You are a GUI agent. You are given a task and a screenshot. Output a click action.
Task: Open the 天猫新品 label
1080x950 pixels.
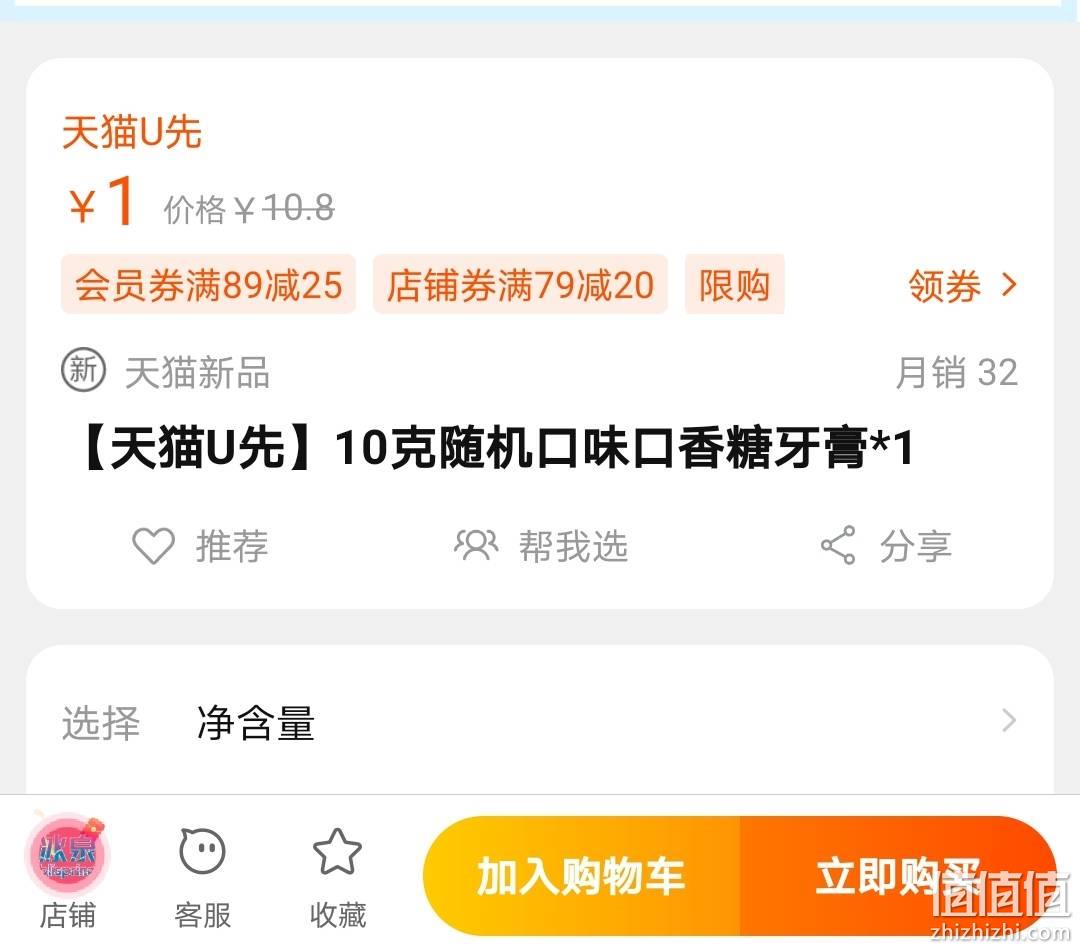tap(197, 372)
